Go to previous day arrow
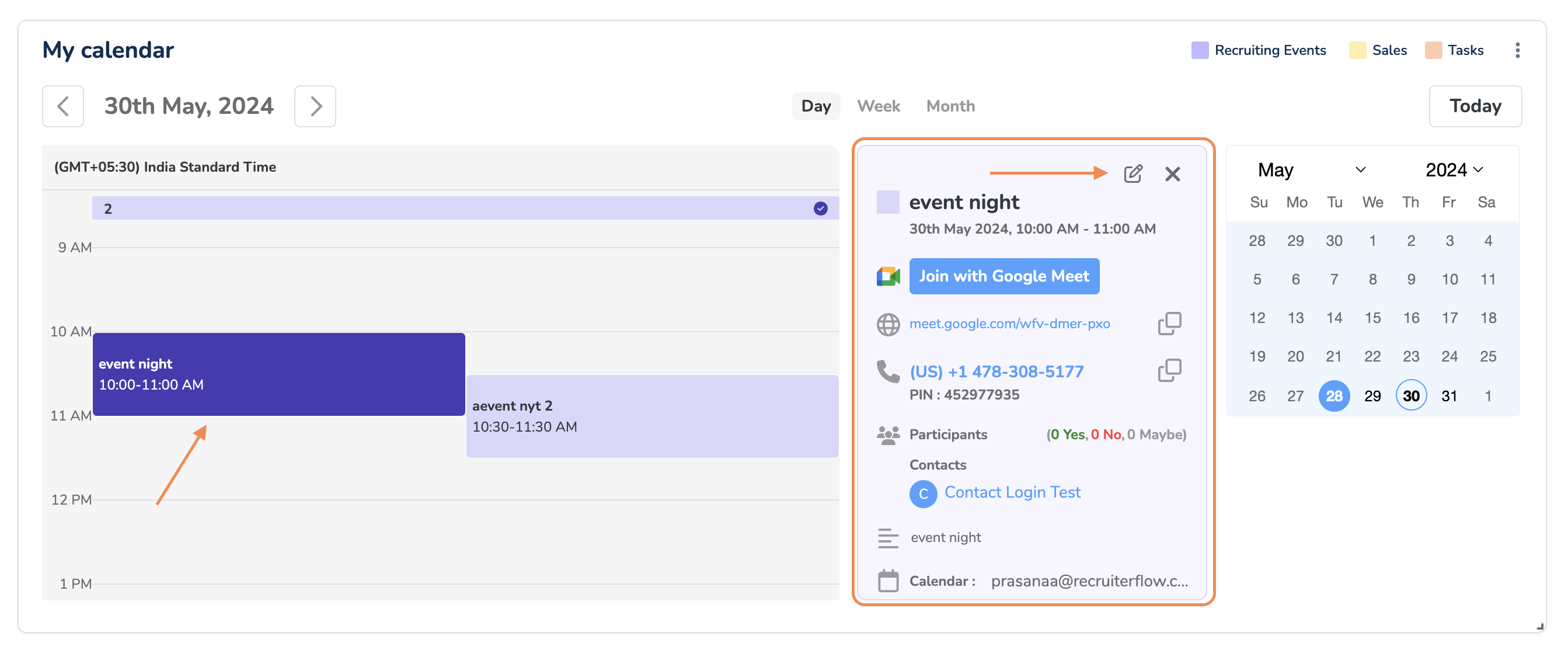The height and width of the screenshot is (653, 1568). pos(62,106)
